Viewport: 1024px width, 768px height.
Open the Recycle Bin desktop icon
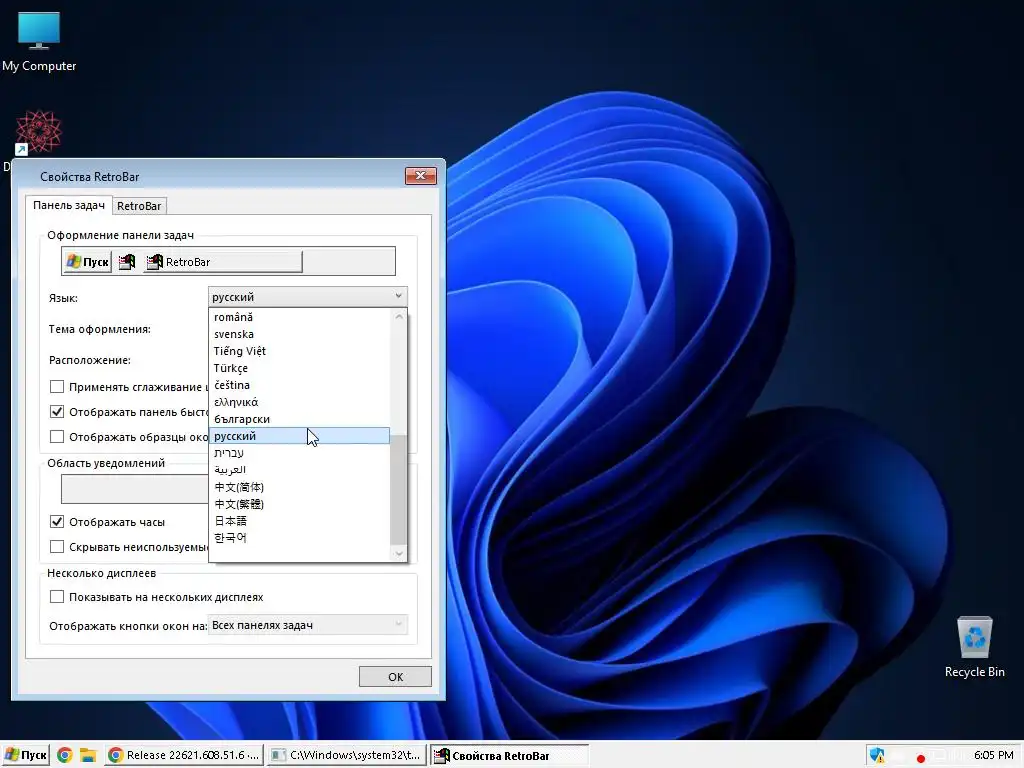[974, 647]
